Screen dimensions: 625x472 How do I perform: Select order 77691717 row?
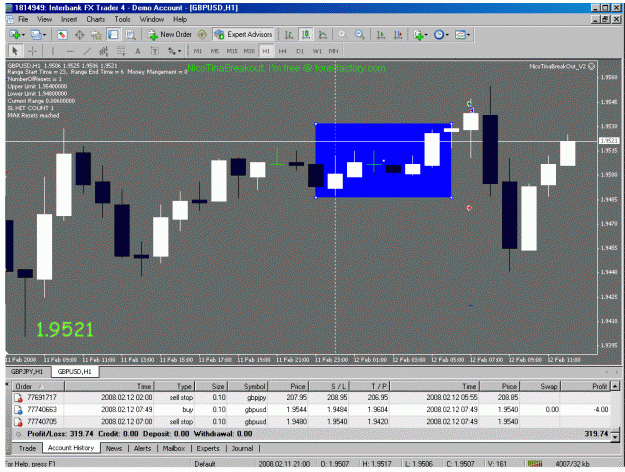click(311, 397)
